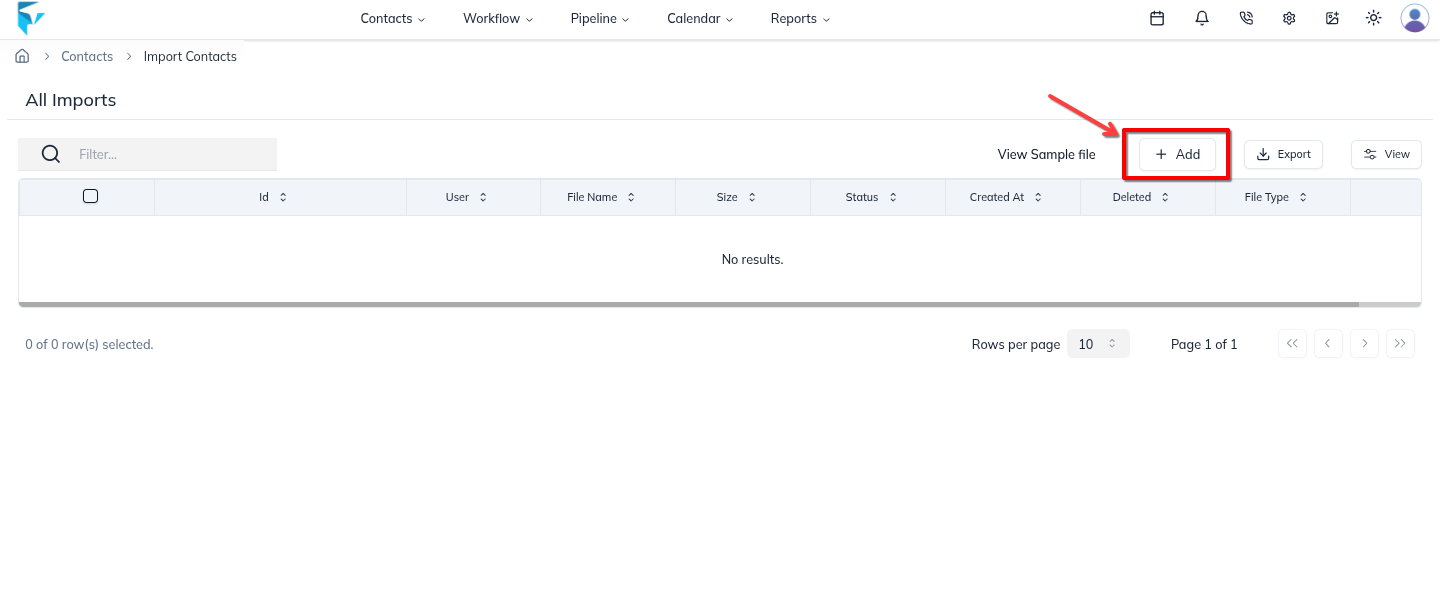The image size is (1440, 610).
Task: Open the call dialer icon
Action: [x=1246, y=18]
